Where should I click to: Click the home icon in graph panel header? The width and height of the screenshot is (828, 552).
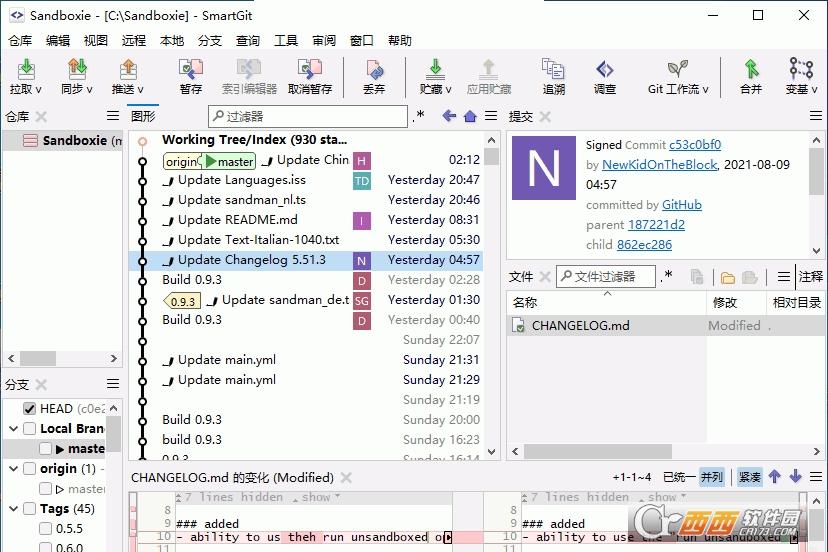(x=470, y=116)
